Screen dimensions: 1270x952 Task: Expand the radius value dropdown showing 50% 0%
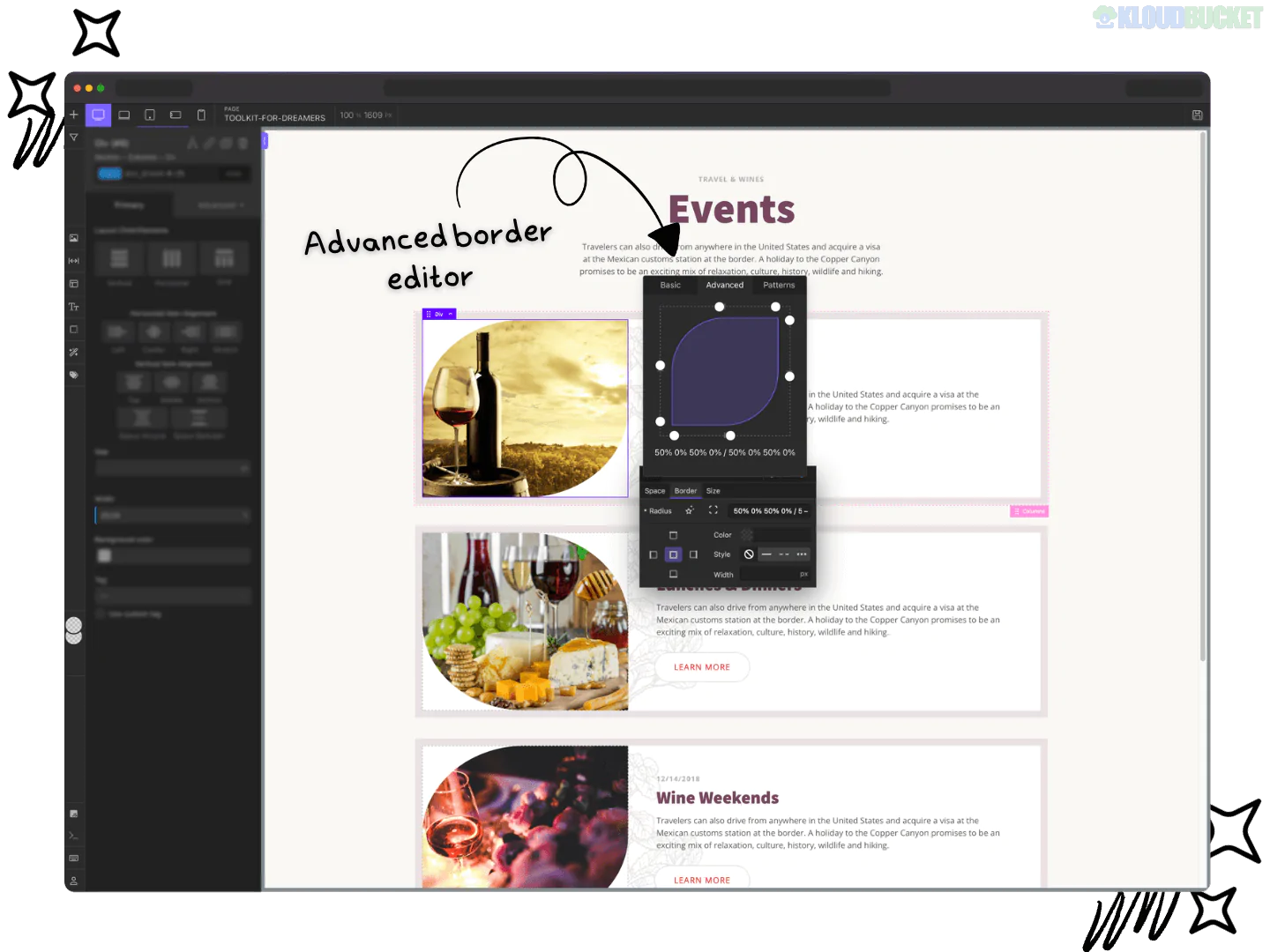click(x=769, y=511)
